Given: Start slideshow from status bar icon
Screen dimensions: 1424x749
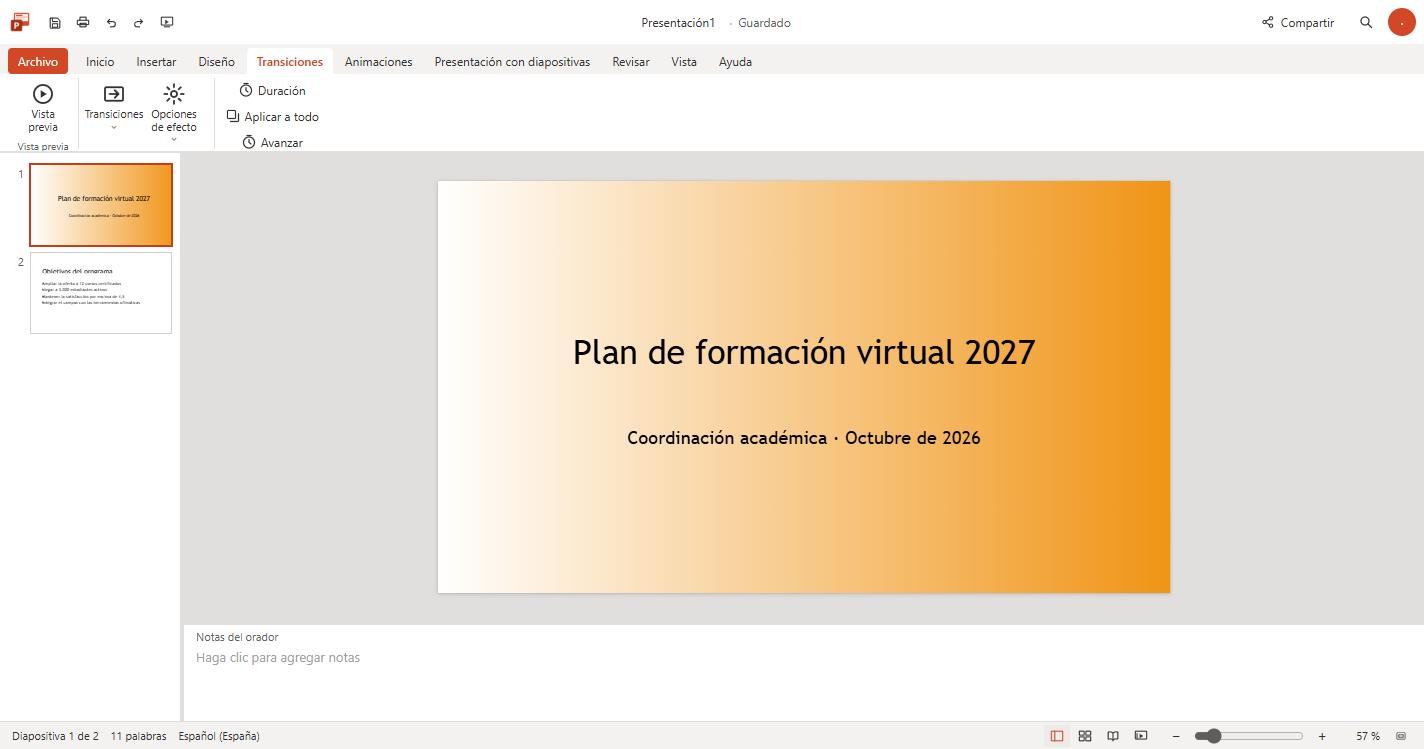Looking at the screenshot, I should click(x=1141, y=736).
